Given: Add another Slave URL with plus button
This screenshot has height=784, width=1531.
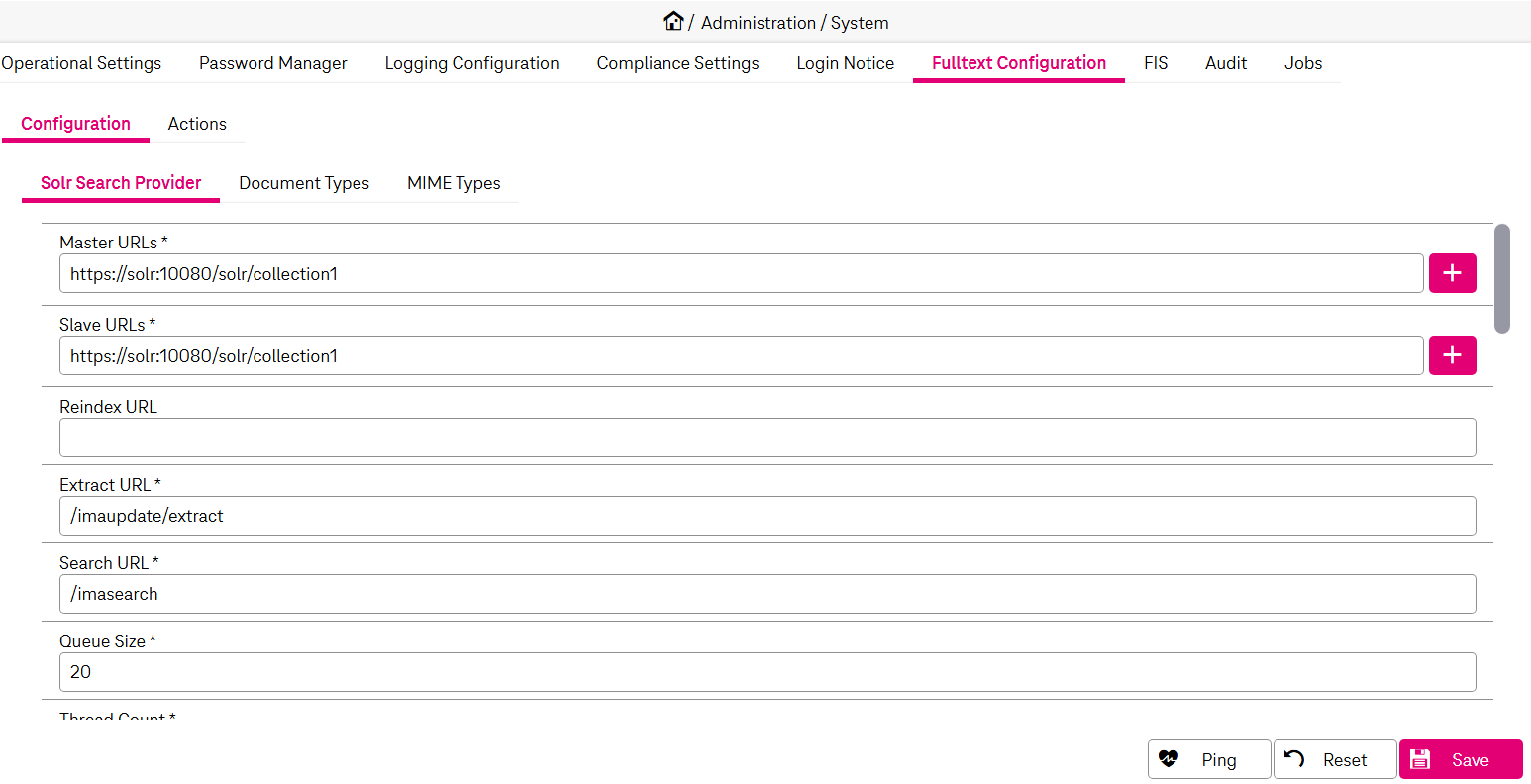Looking at the screenshot, I should point(1452,356).
